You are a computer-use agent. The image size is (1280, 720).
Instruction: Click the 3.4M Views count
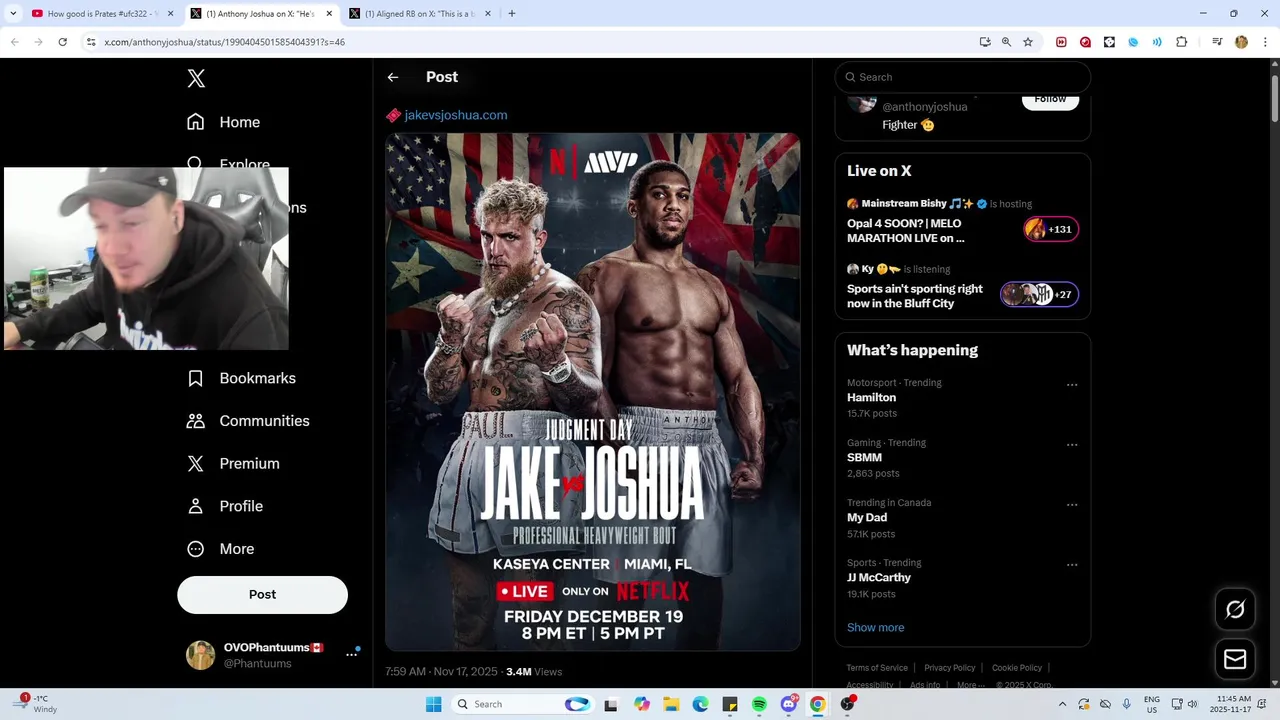(534, 672)
